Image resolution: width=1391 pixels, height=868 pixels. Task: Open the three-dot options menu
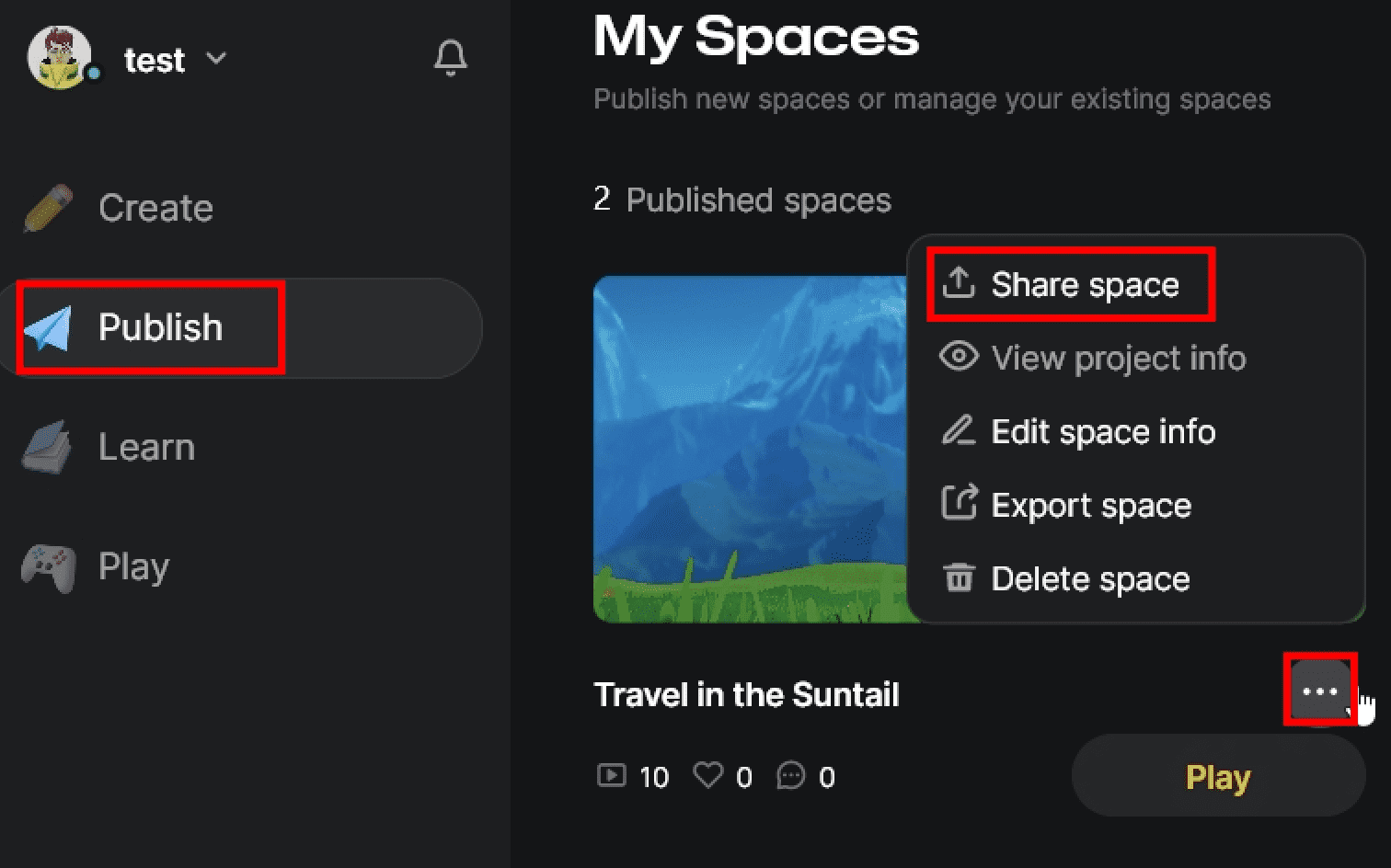[1319, 691]
